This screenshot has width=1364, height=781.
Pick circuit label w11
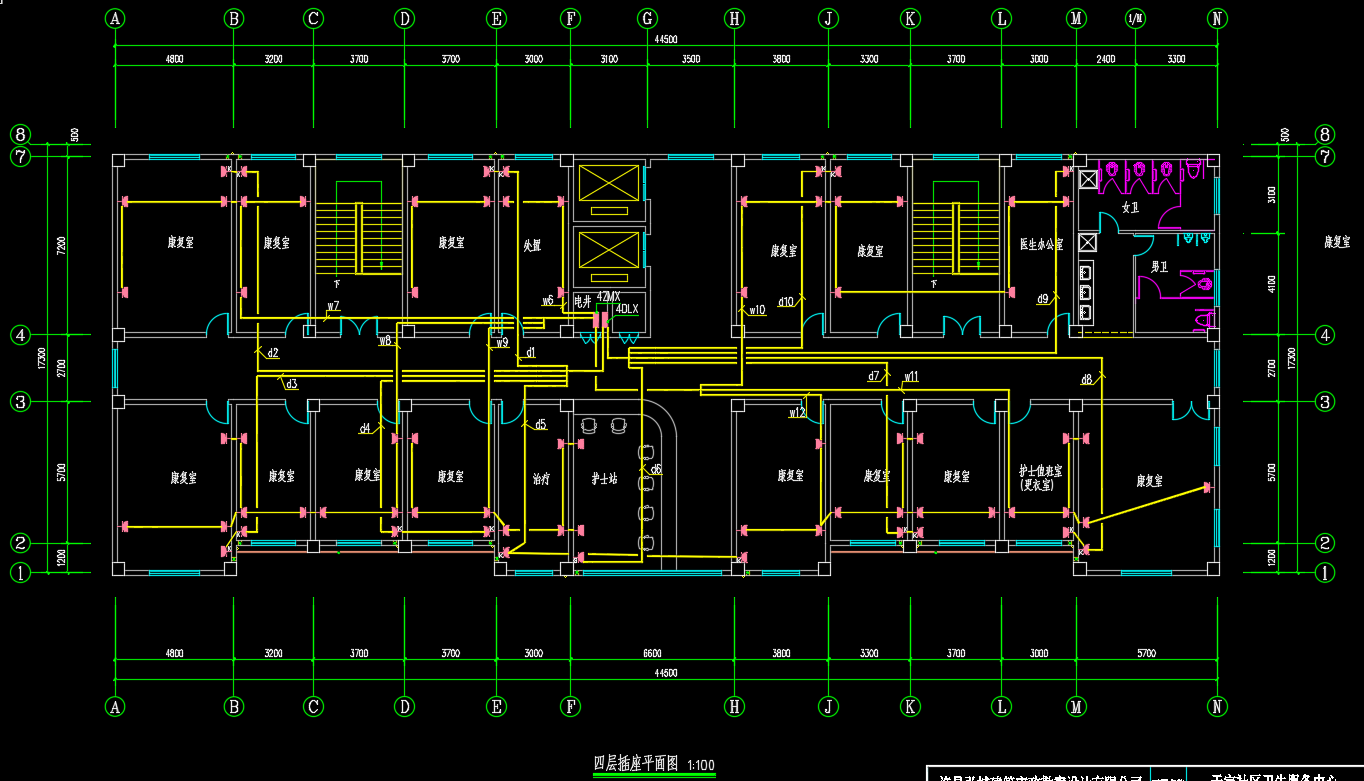pyautogui.click(x=911, y=377)
